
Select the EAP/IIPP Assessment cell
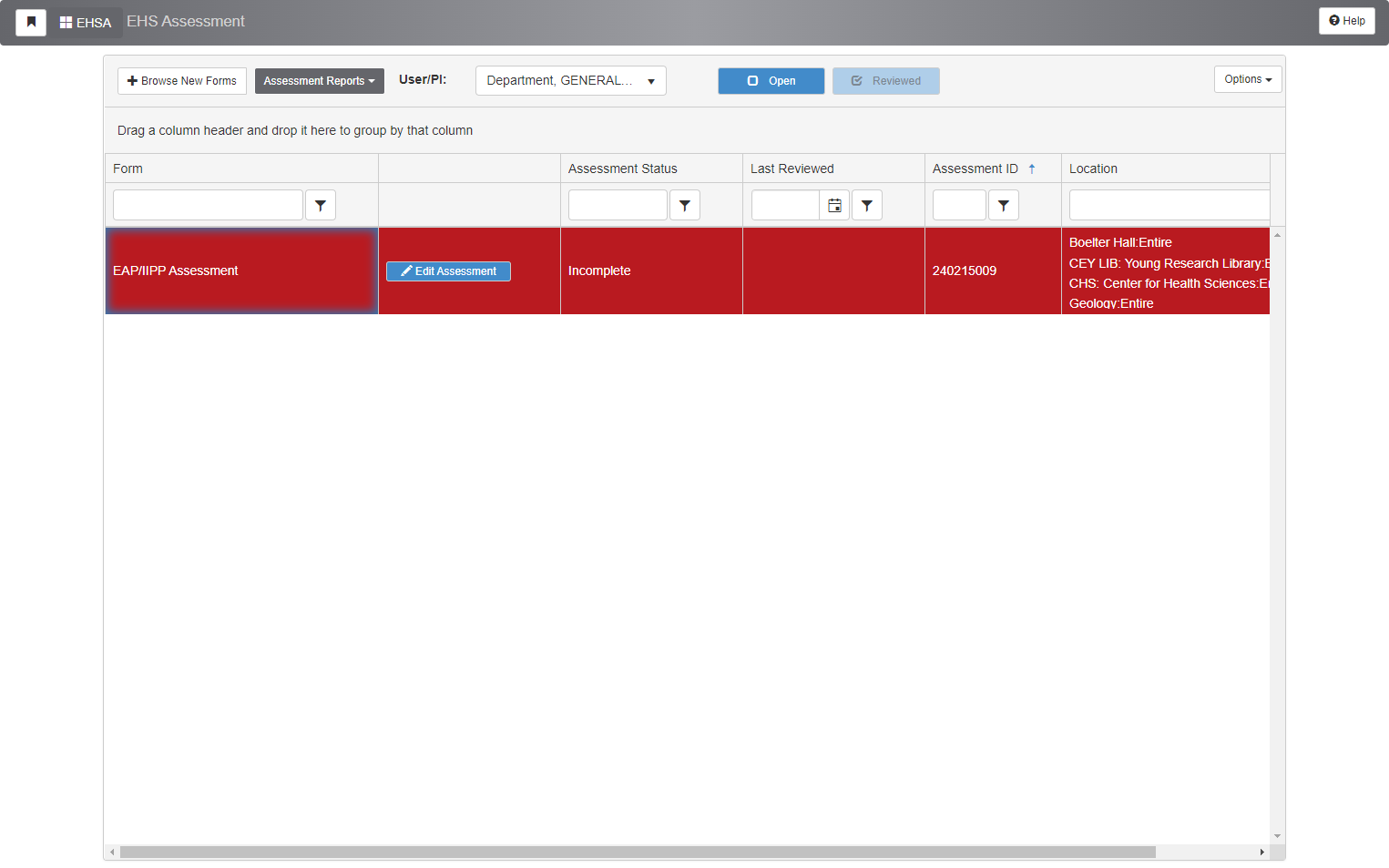(x=241, y=271)
